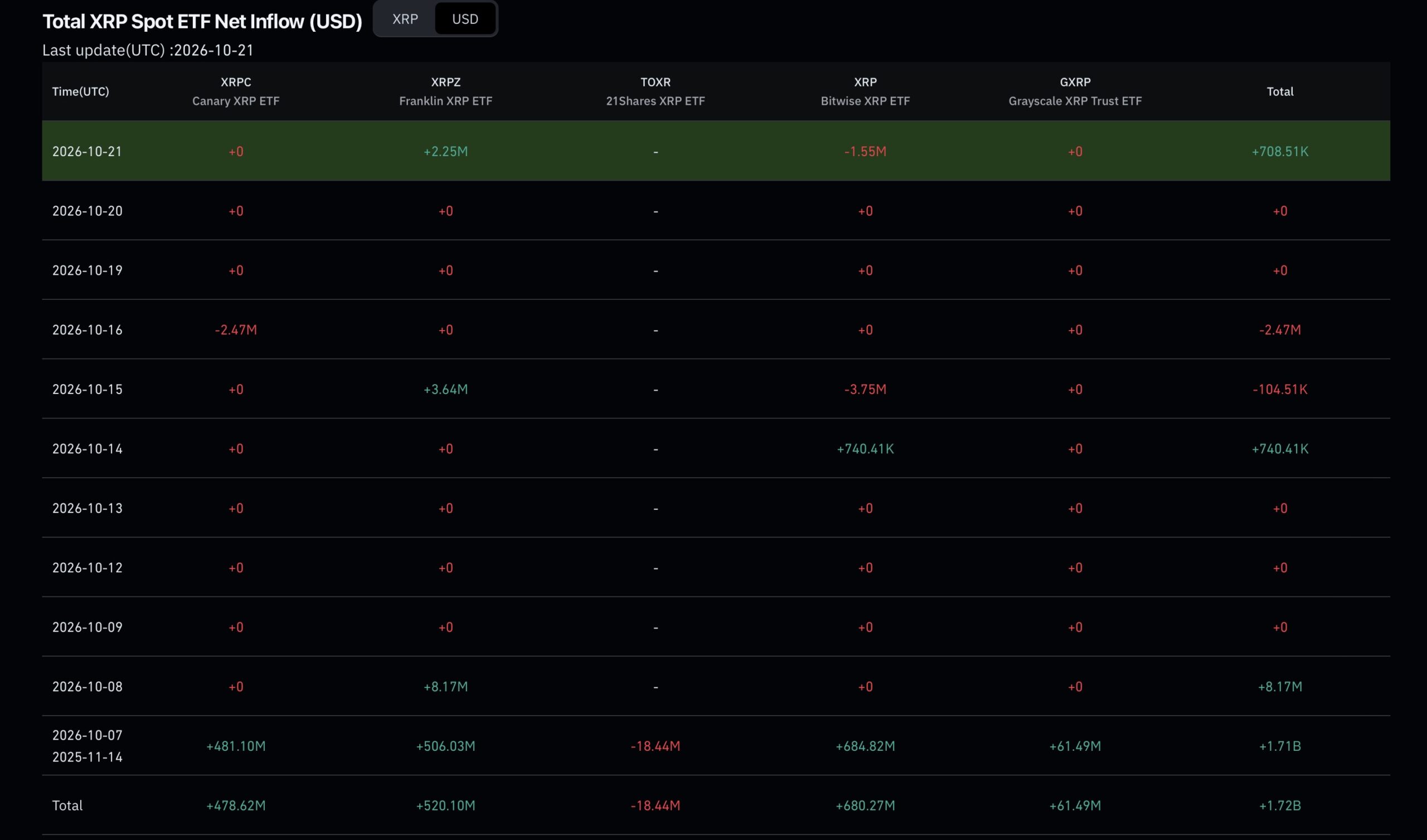Switch inflow units to XRP
The width and height of the screenshot is (1427, 840).
tap(405, 20)
